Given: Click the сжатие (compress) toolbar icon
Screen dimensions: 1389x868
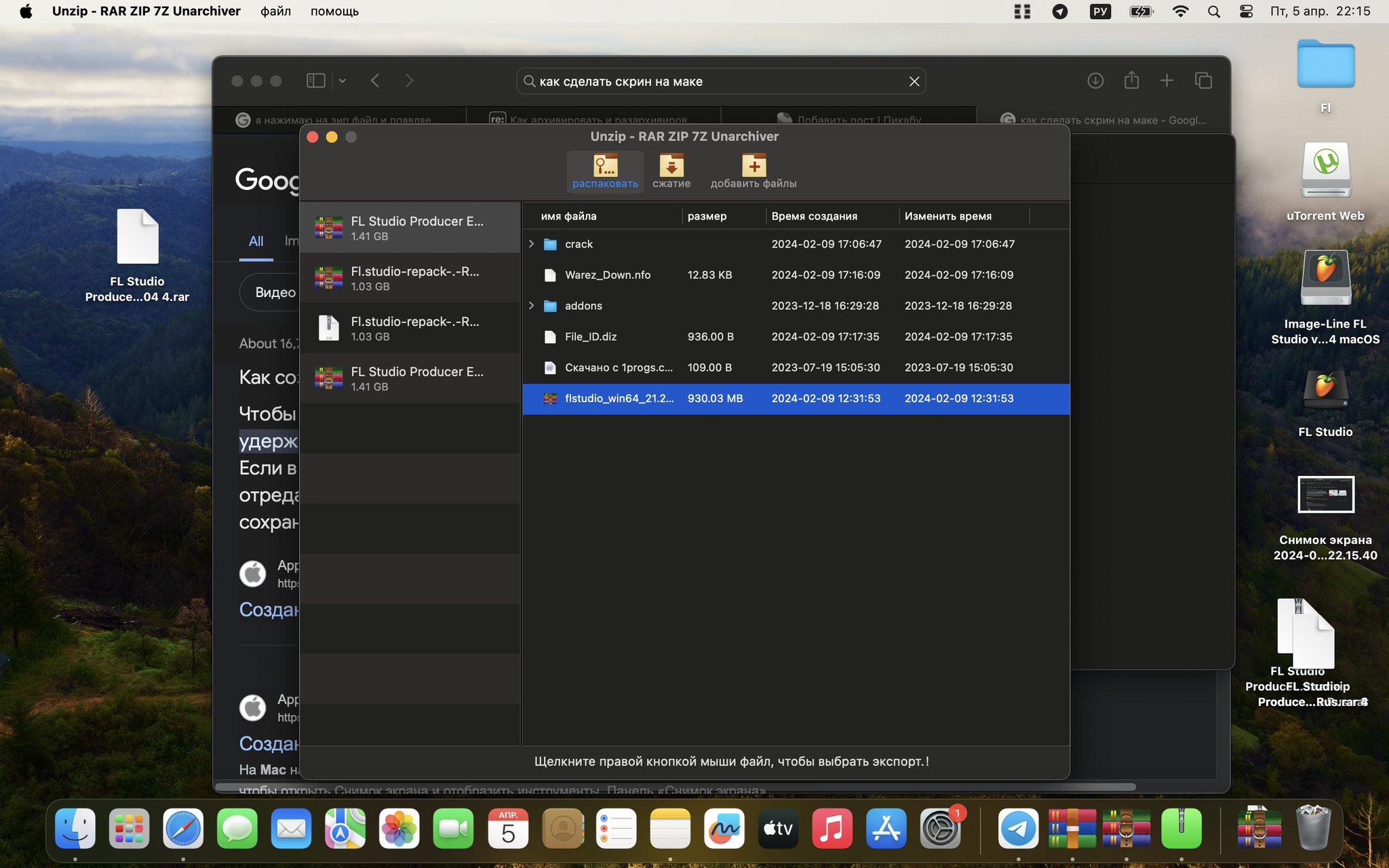Looking at the screenshot, I should tap(671, 172).
